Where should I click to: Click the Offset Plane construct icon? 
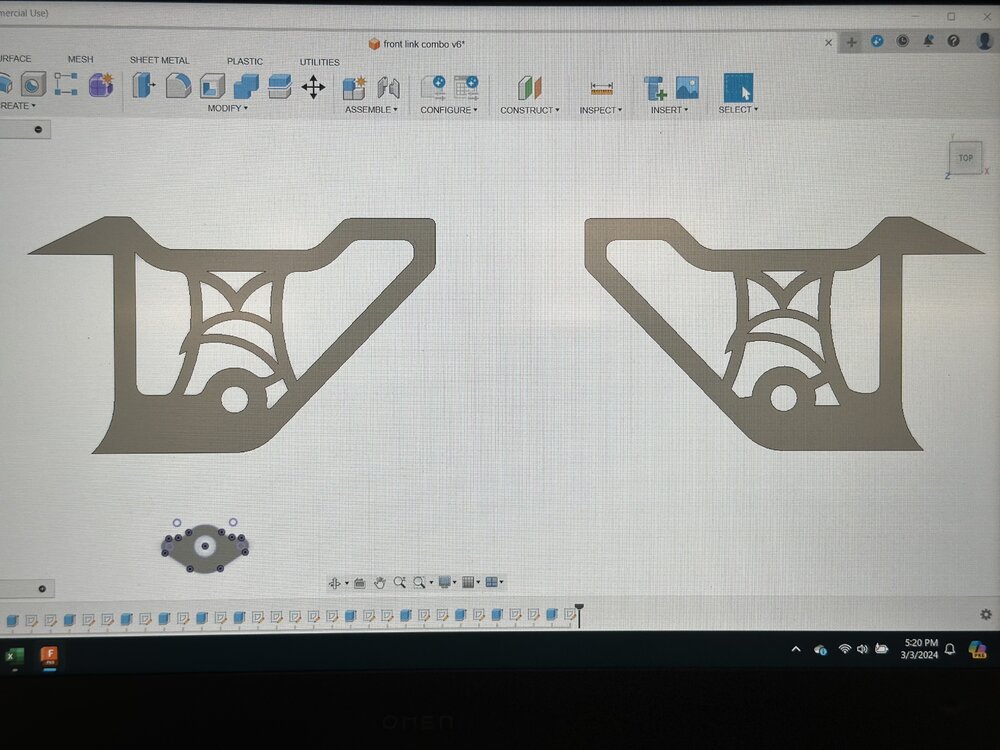tap(529, 88)
